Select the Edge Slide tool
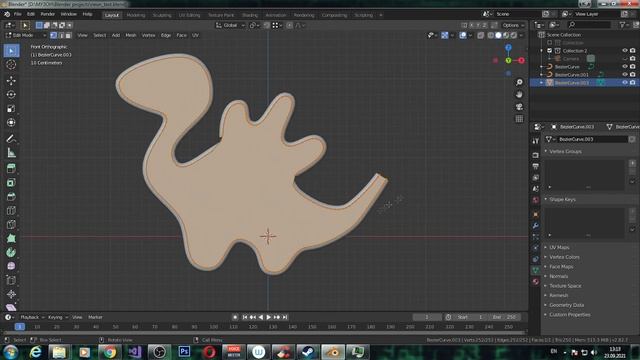 (x=11, y=280)
